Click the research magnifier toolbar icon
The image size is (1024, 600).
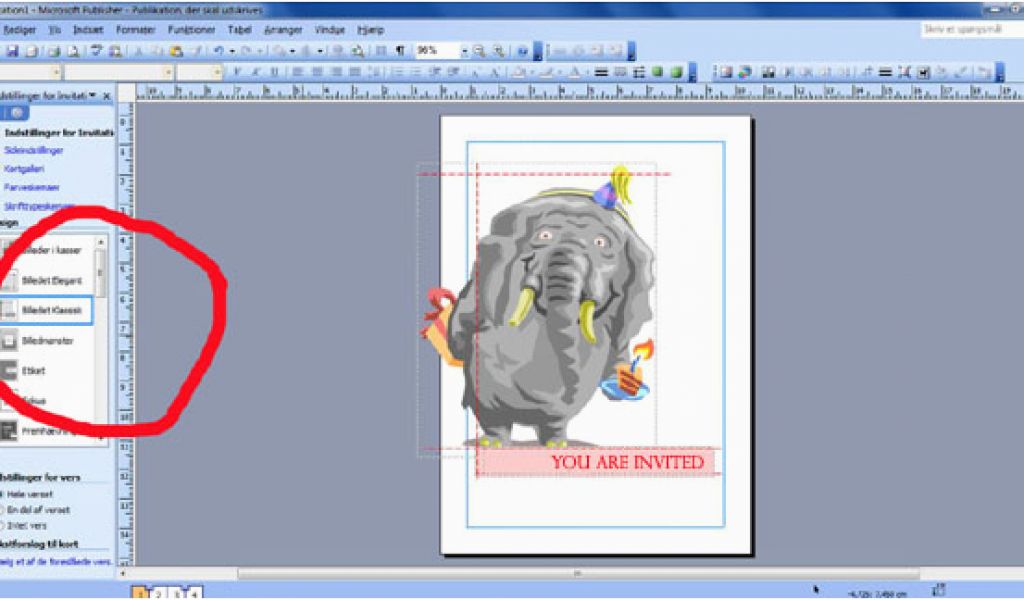pyautogui.click(x=115, y=51)
